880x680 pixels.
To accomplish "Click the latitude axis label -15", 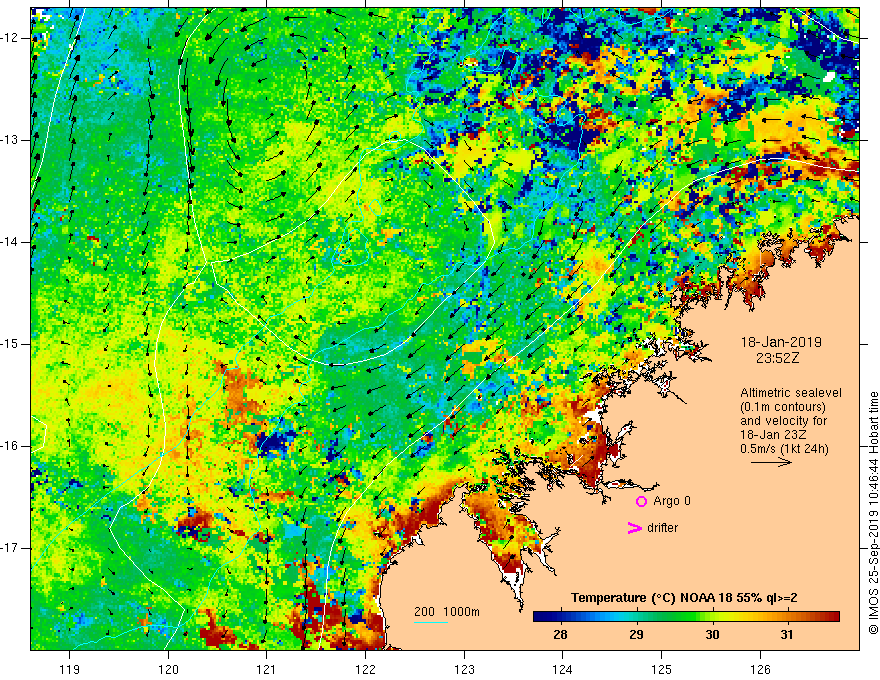I will click(x=10, y=344).
